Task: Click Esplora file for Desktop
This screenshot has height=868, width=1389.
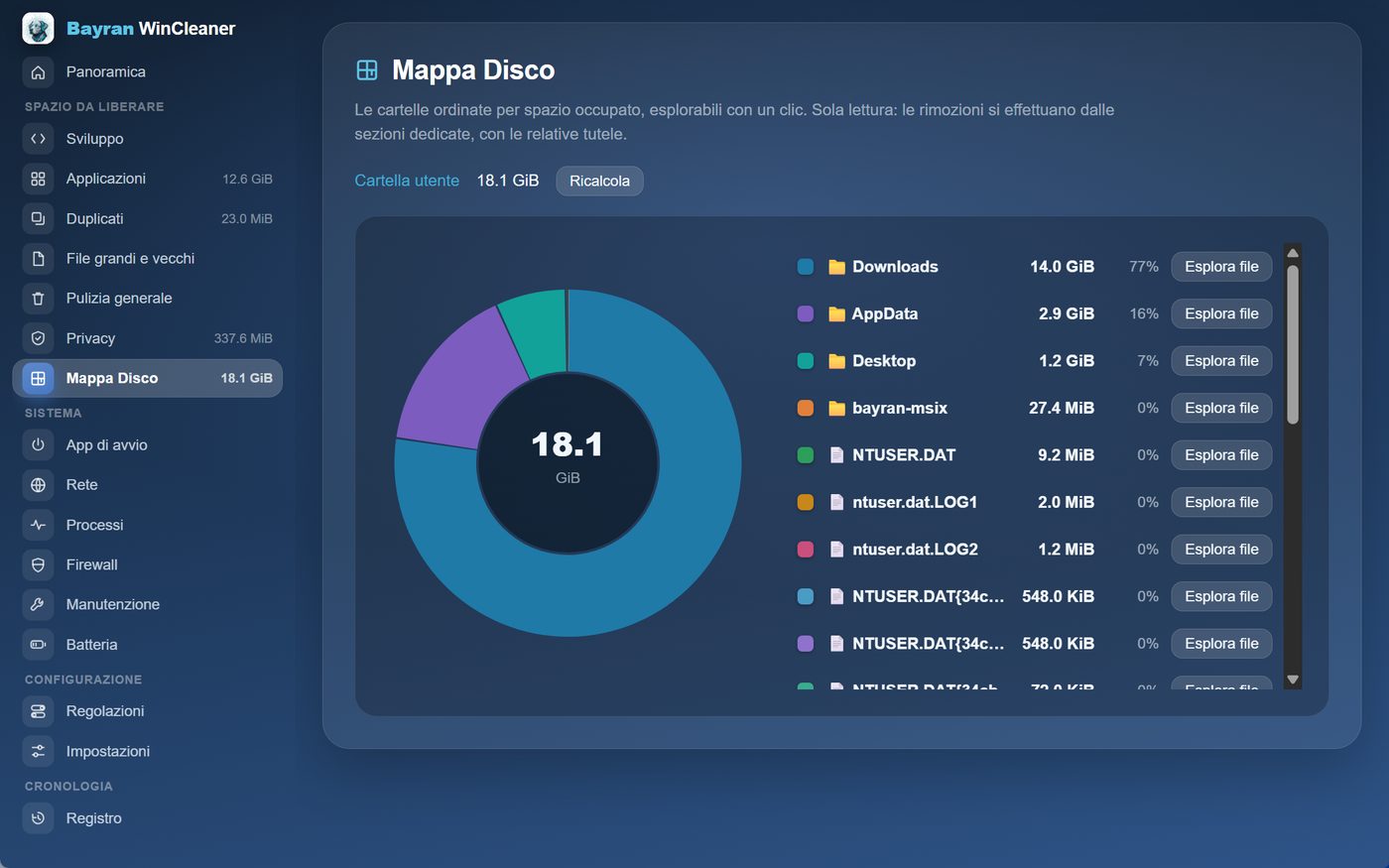Action: [1221, 361]
